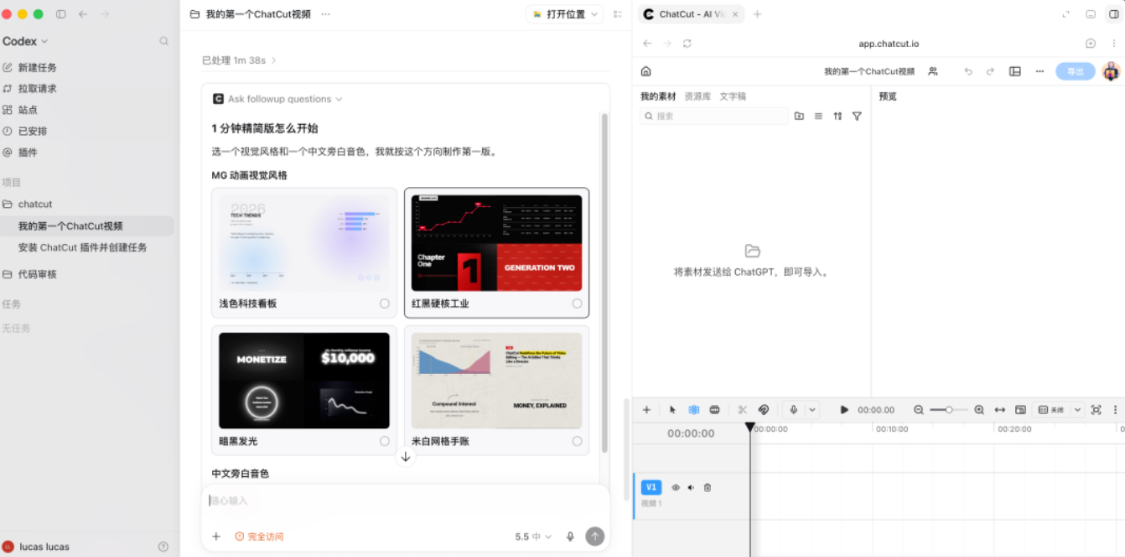This screenshot has height=557, width=1125.
Task: Open captions 关闭 dropdown arrow
Action: pos(1077,410)
